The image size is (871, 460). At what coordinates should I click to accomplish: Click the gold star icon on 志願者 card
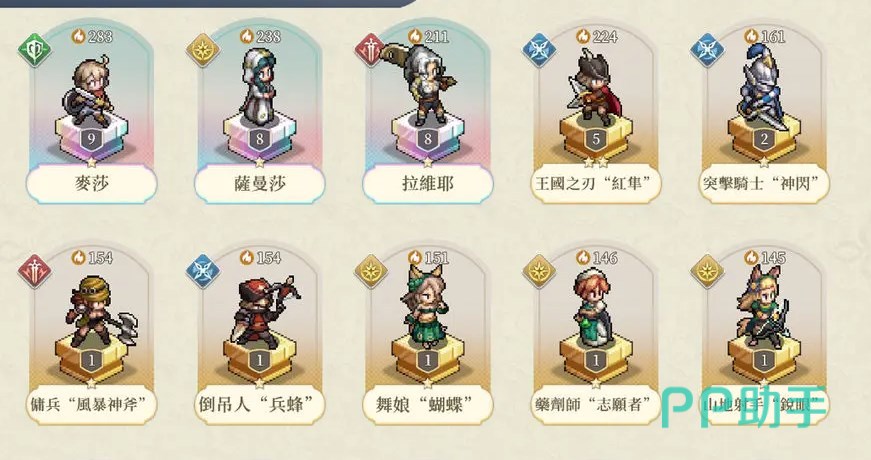(x=539, y=271)
